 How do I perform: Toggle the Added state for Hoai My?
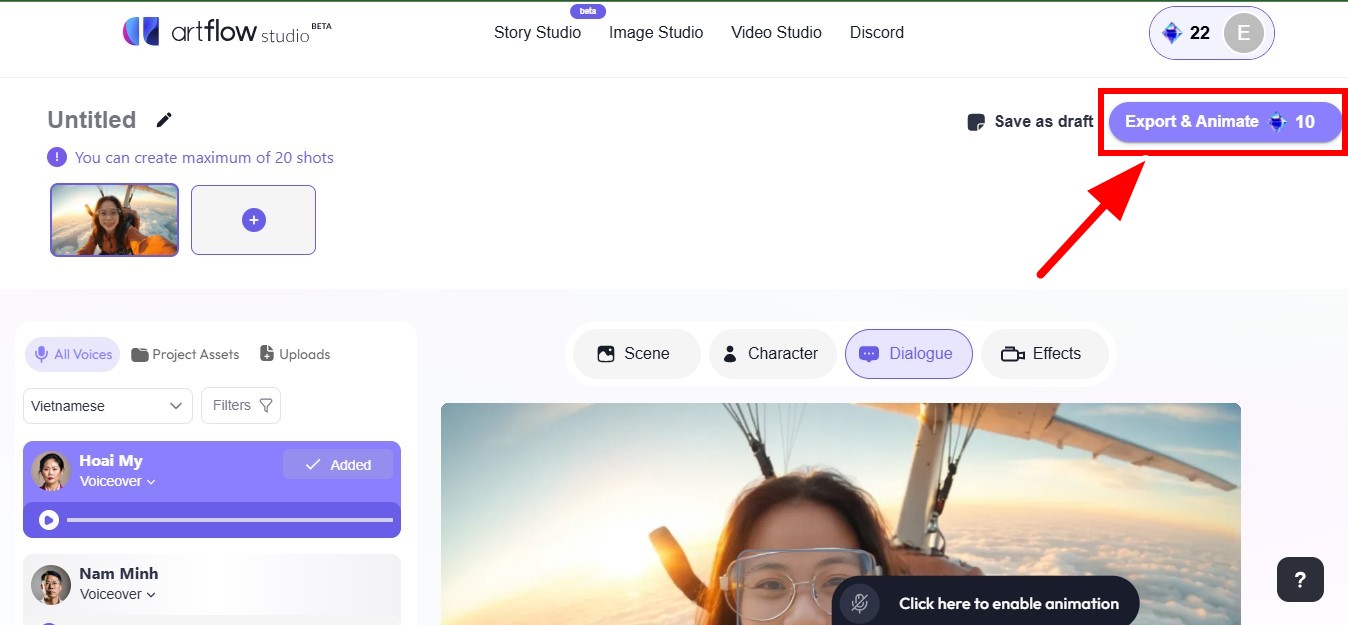pos(338,464)
